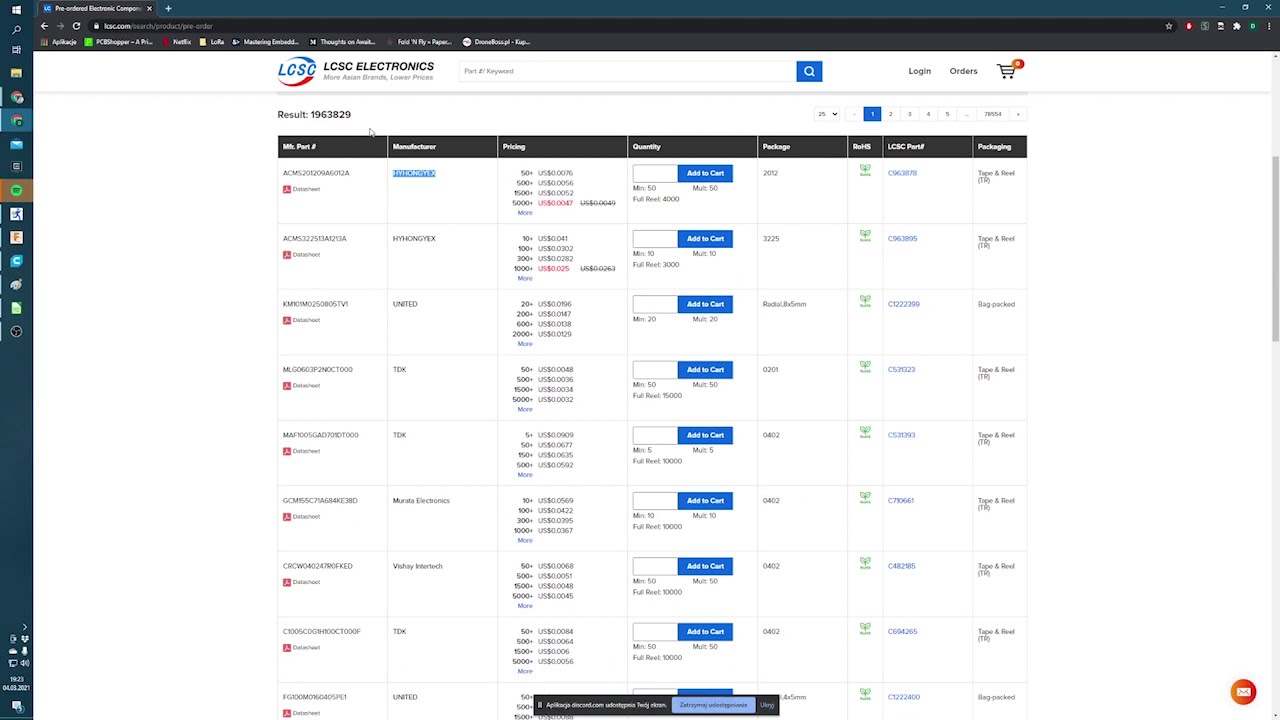The width and height of the screenshot is (1280, 720).
Task: Open a new browser tab
Action: pyautogui.click(x=168, y=8)
